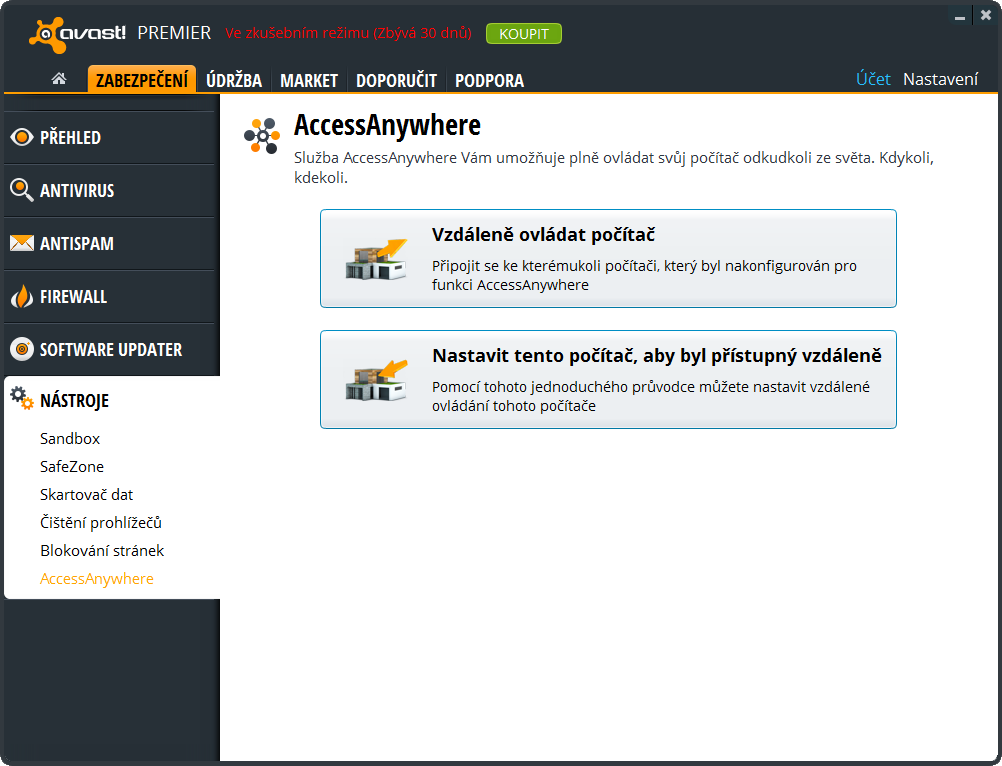Click Vzdáleně ovládat počítač button title
This screenshot has width=1002, height=766.
tap(543, 234)
